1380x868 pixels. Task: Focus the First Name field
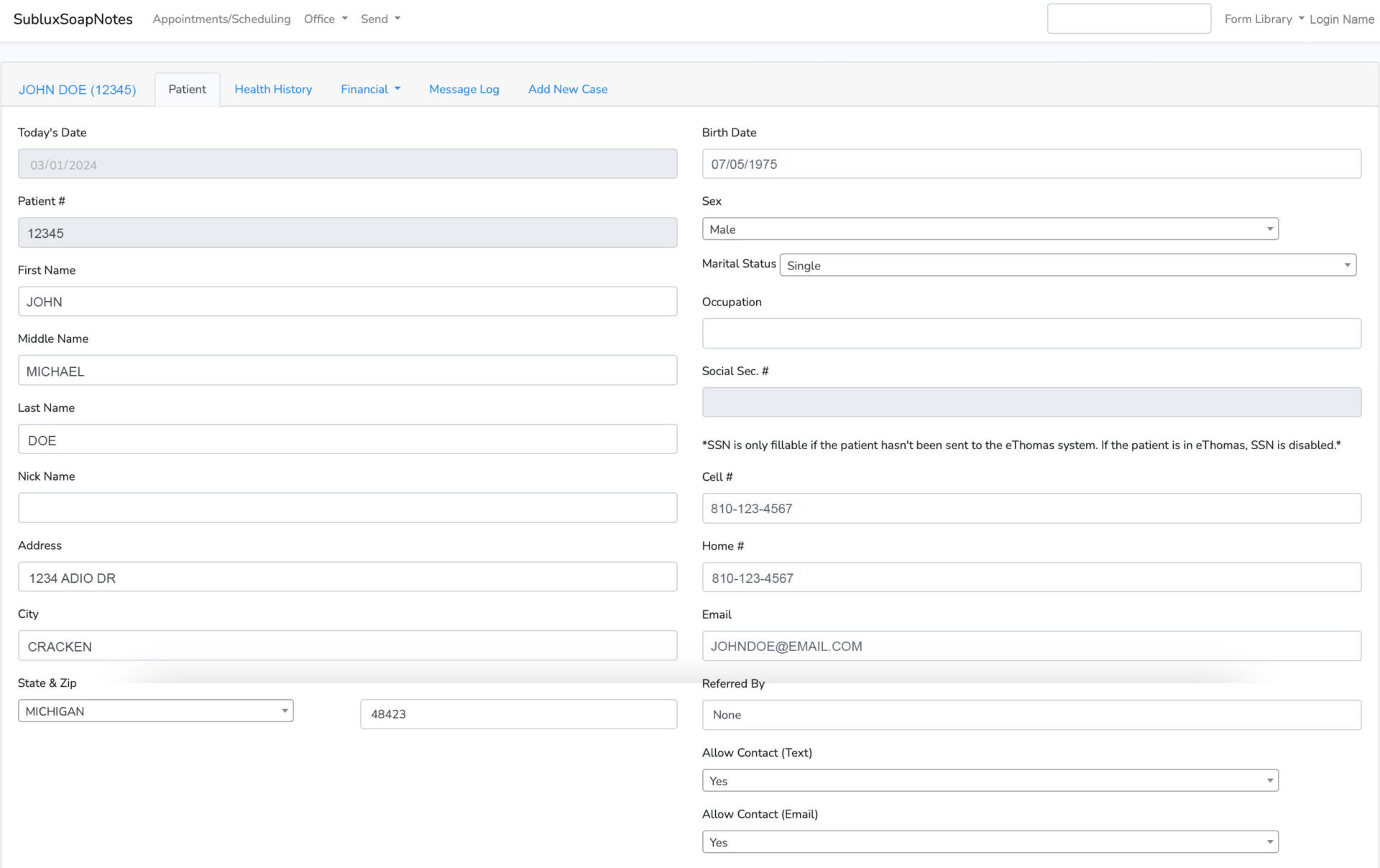click(347, 301)
